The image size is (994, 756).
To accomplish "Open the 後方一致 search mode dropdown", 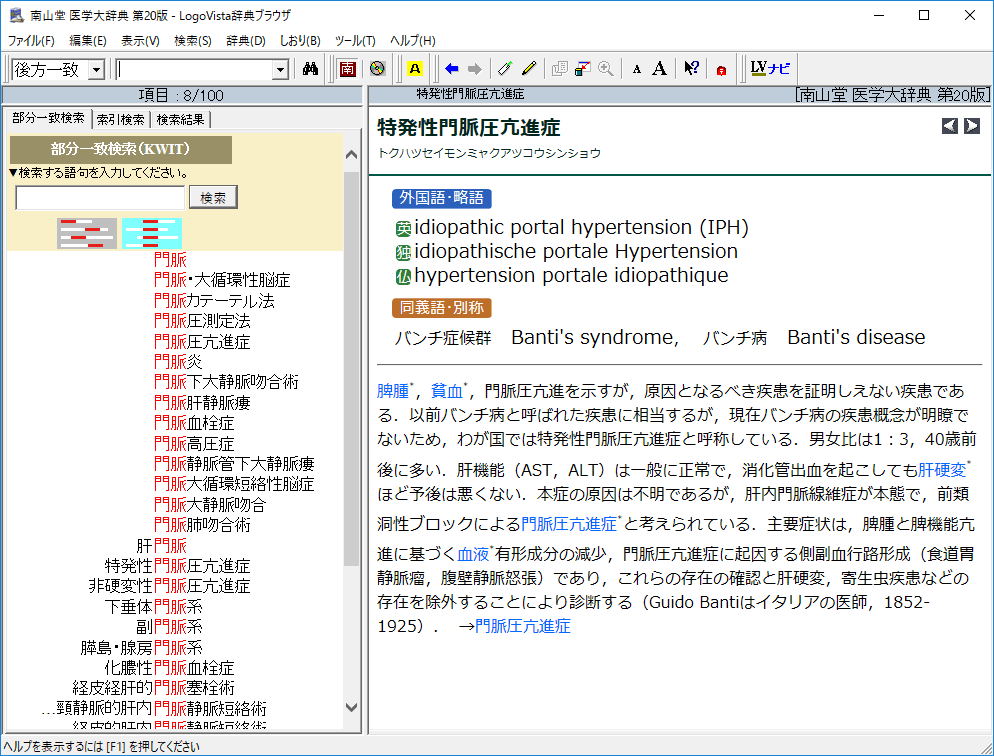I will click(96, 69).
